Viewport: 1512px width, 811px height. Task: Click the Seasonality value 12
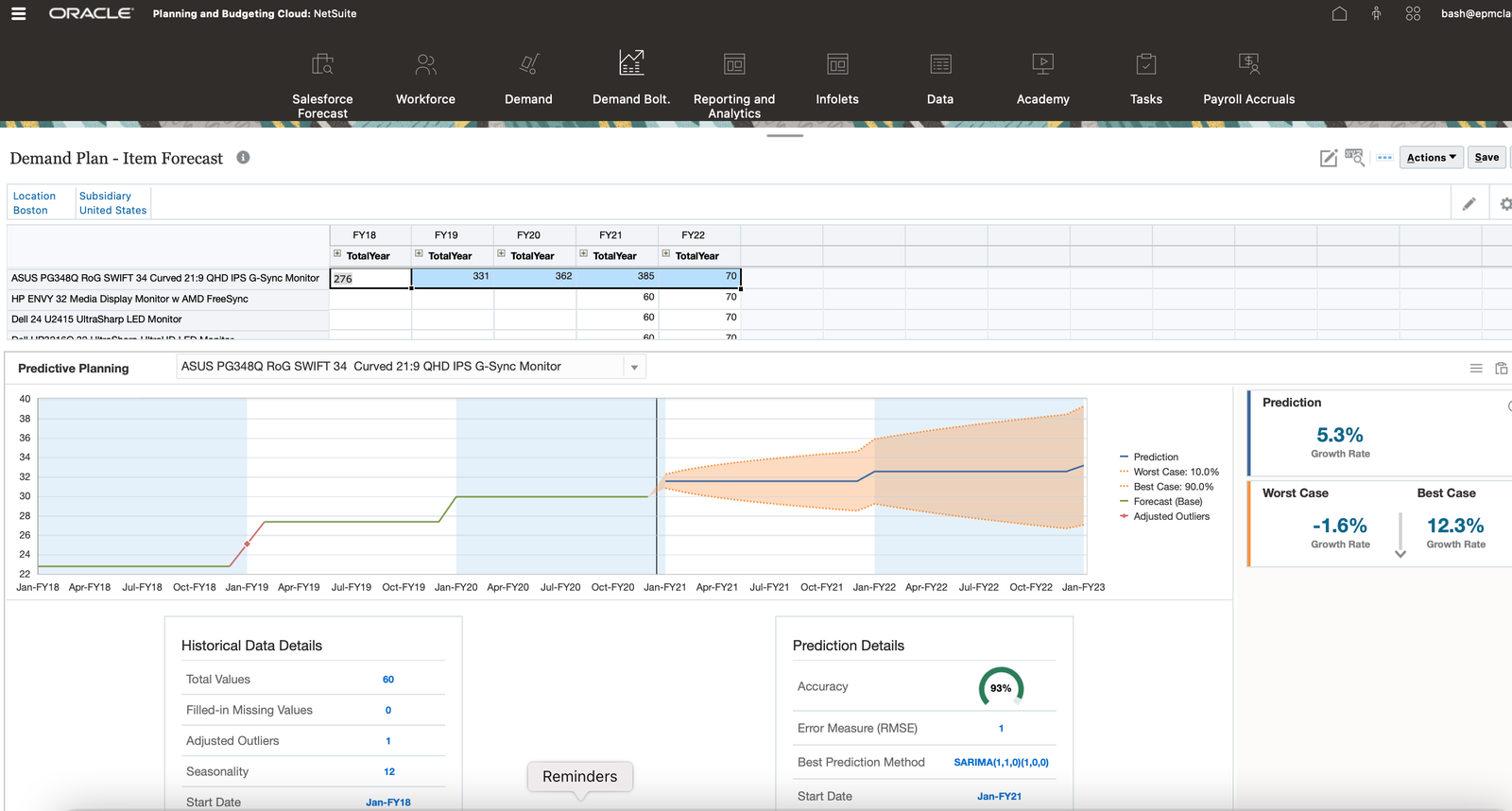[389, 772]
